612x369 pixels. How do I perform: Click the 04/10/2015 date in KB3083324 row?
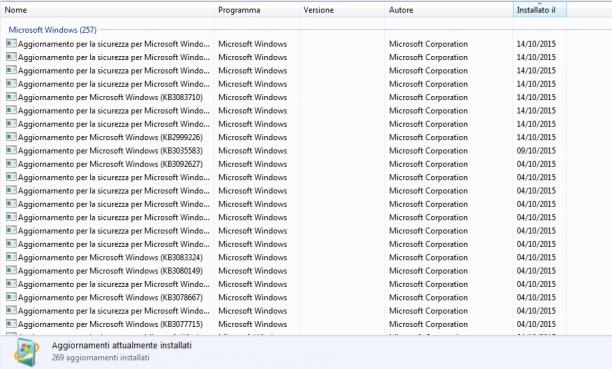click(536, 257)
